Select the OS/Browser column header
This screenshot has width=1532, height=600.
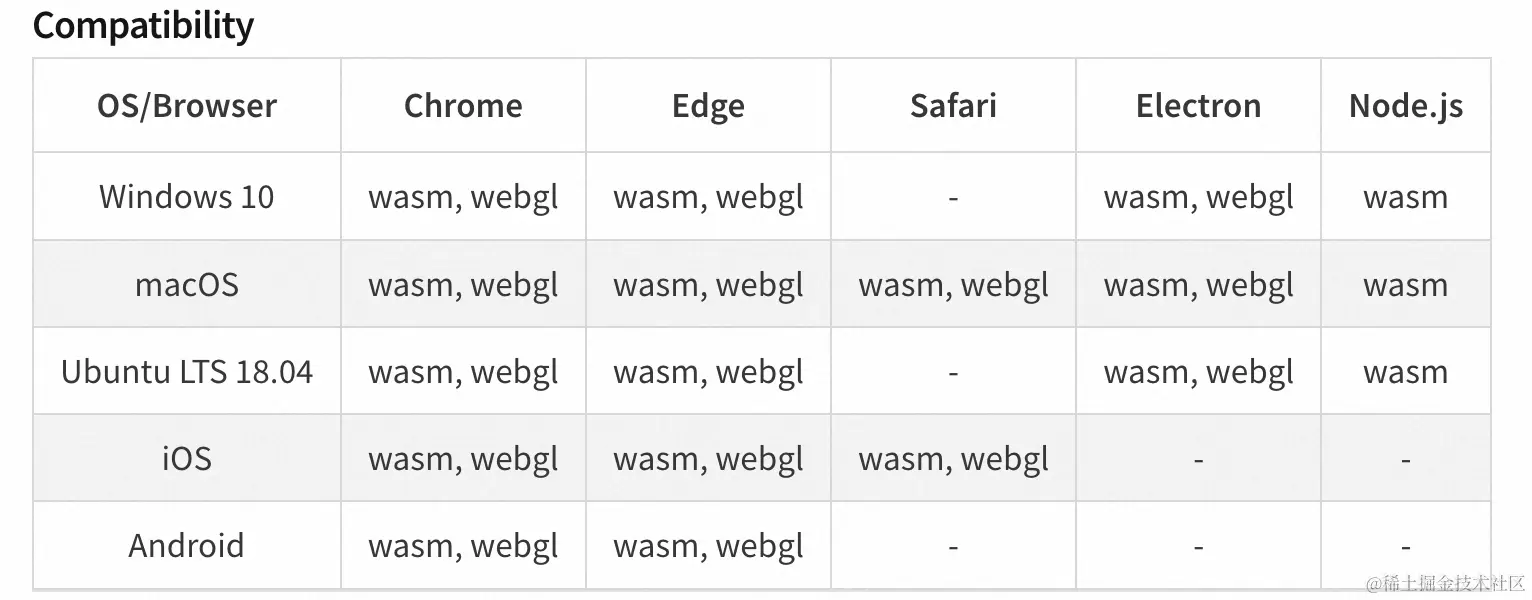click(187, 106)
